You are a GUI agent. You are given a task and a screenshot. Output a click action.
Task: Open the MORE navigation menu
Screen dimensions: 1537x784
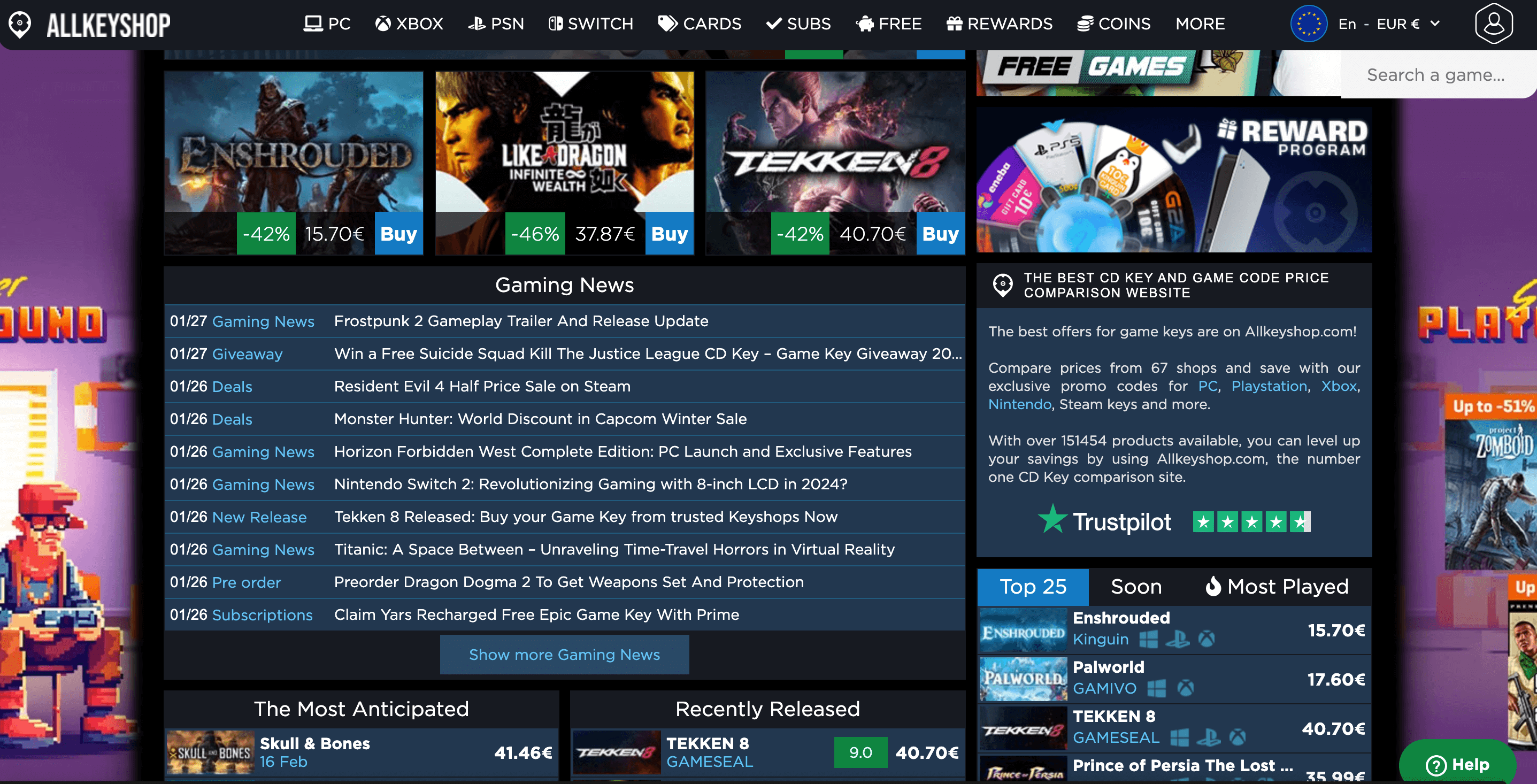coord(1200,24)
